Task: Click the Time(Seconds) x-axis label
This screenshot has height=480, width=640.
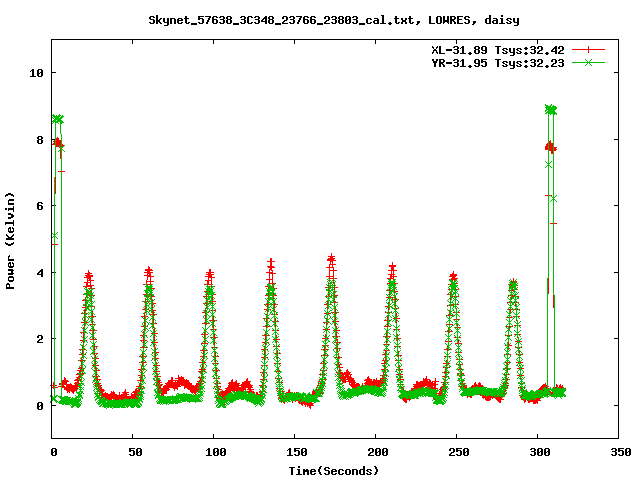Action: tap(333, 470)
